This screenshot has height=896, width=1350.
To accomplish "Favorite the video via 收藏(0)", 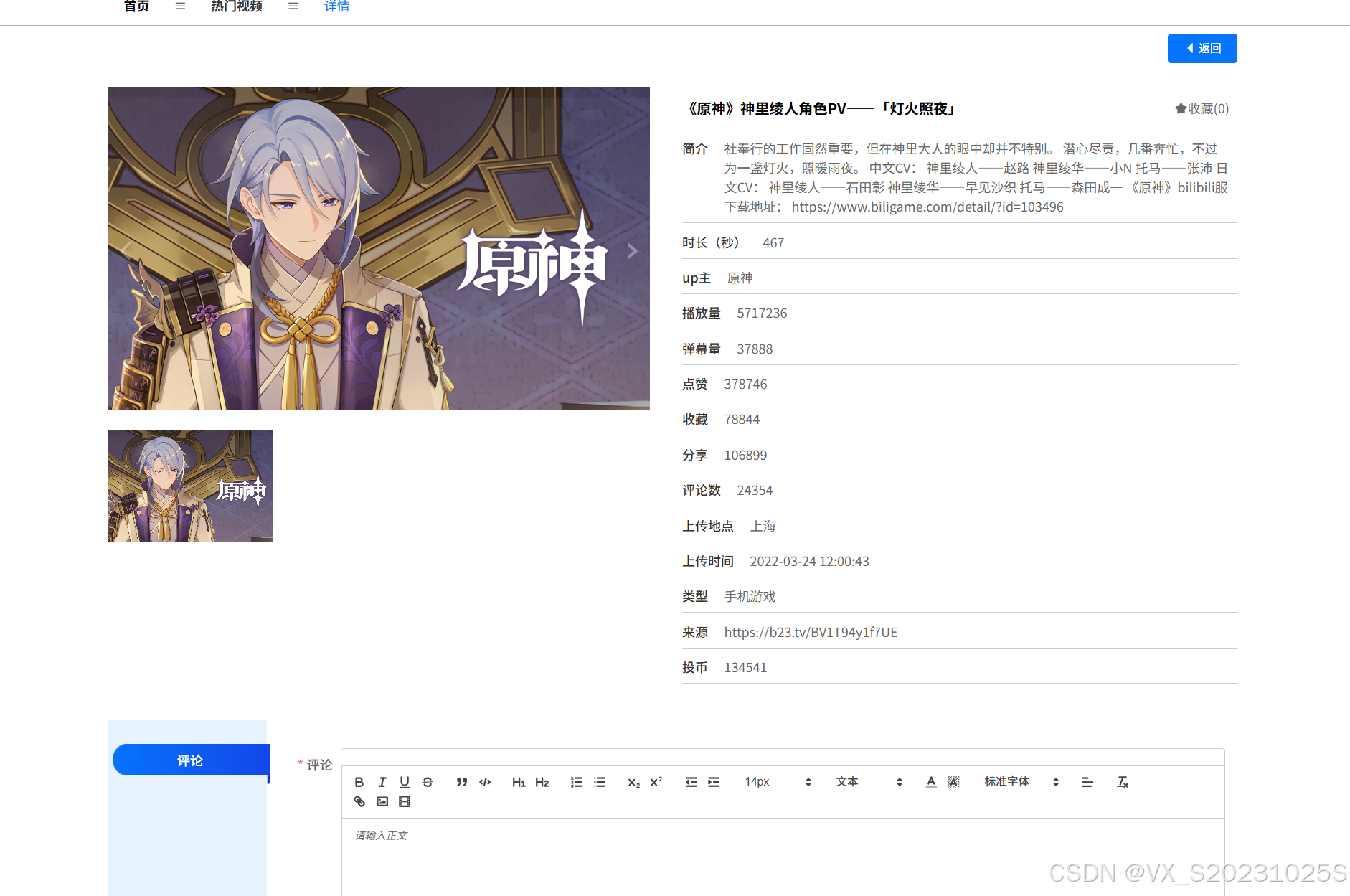I will [1202, 108].
